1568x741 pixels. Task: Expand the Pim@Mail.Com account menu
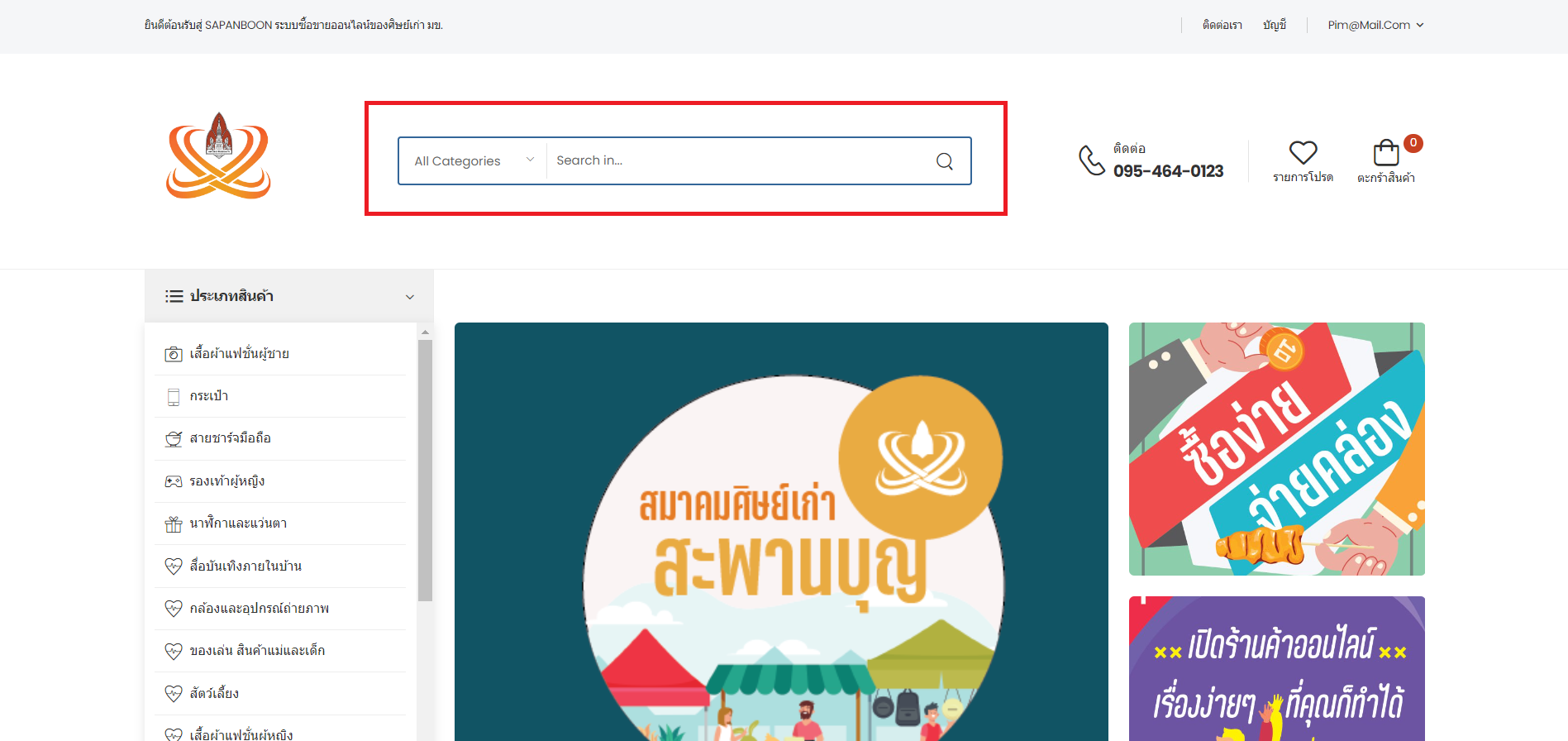(1375, 25)
